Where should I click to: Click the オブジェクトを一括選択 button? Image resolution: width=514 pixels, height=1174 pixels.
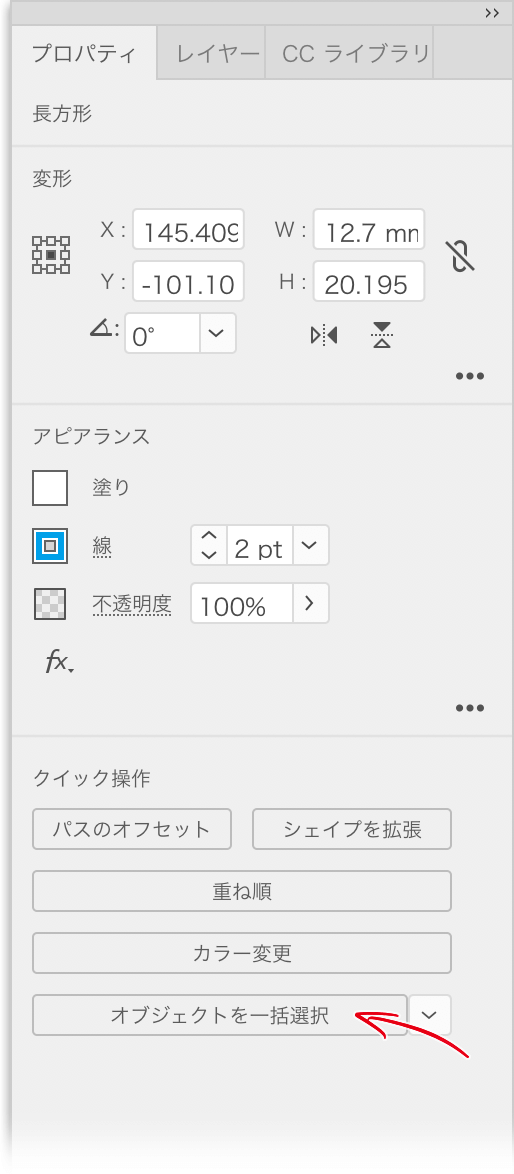coord(220,1015)
